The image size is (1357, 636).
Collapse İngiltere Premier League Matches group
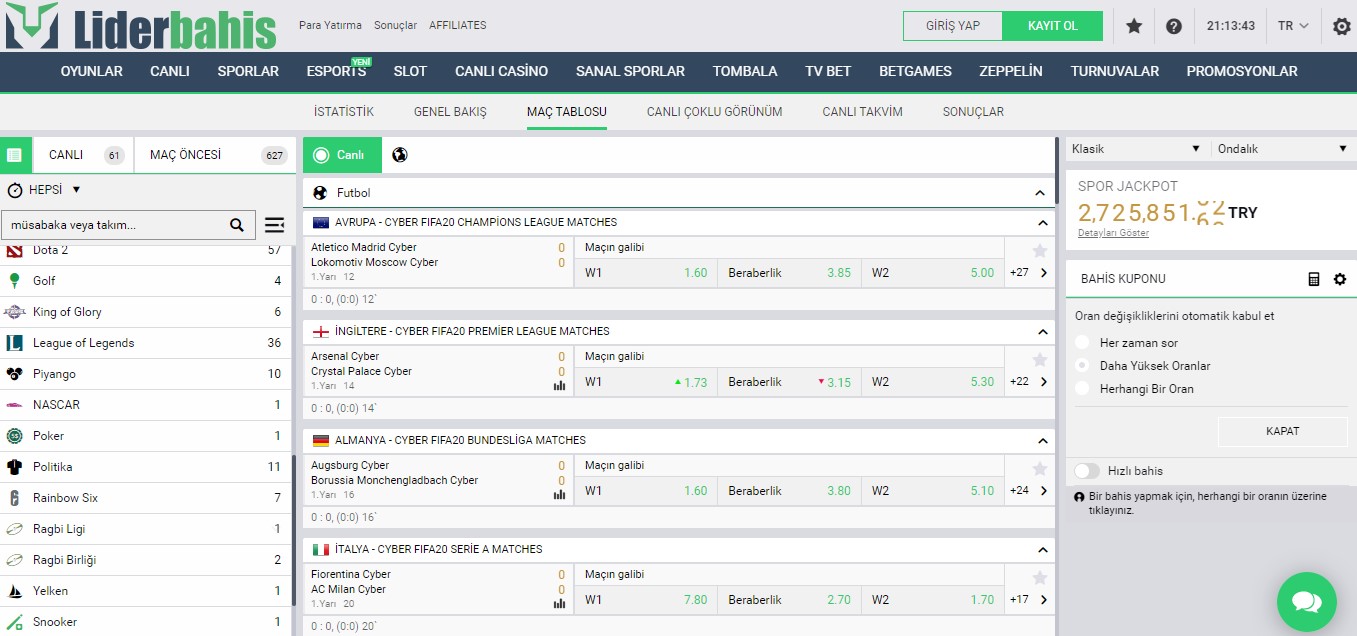[1042, 332]
